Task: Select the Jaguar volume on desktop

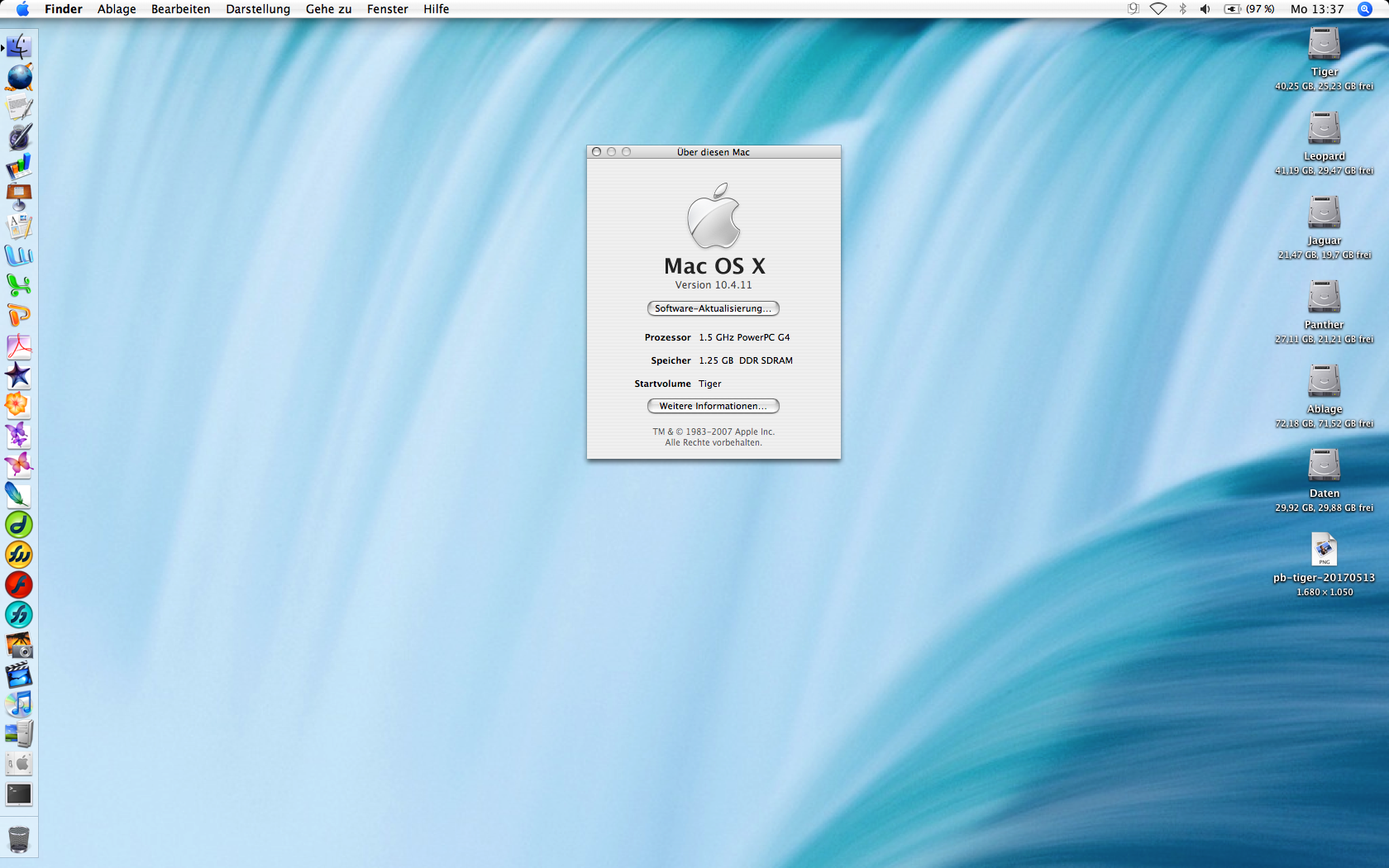Action: click(1325, 212)
